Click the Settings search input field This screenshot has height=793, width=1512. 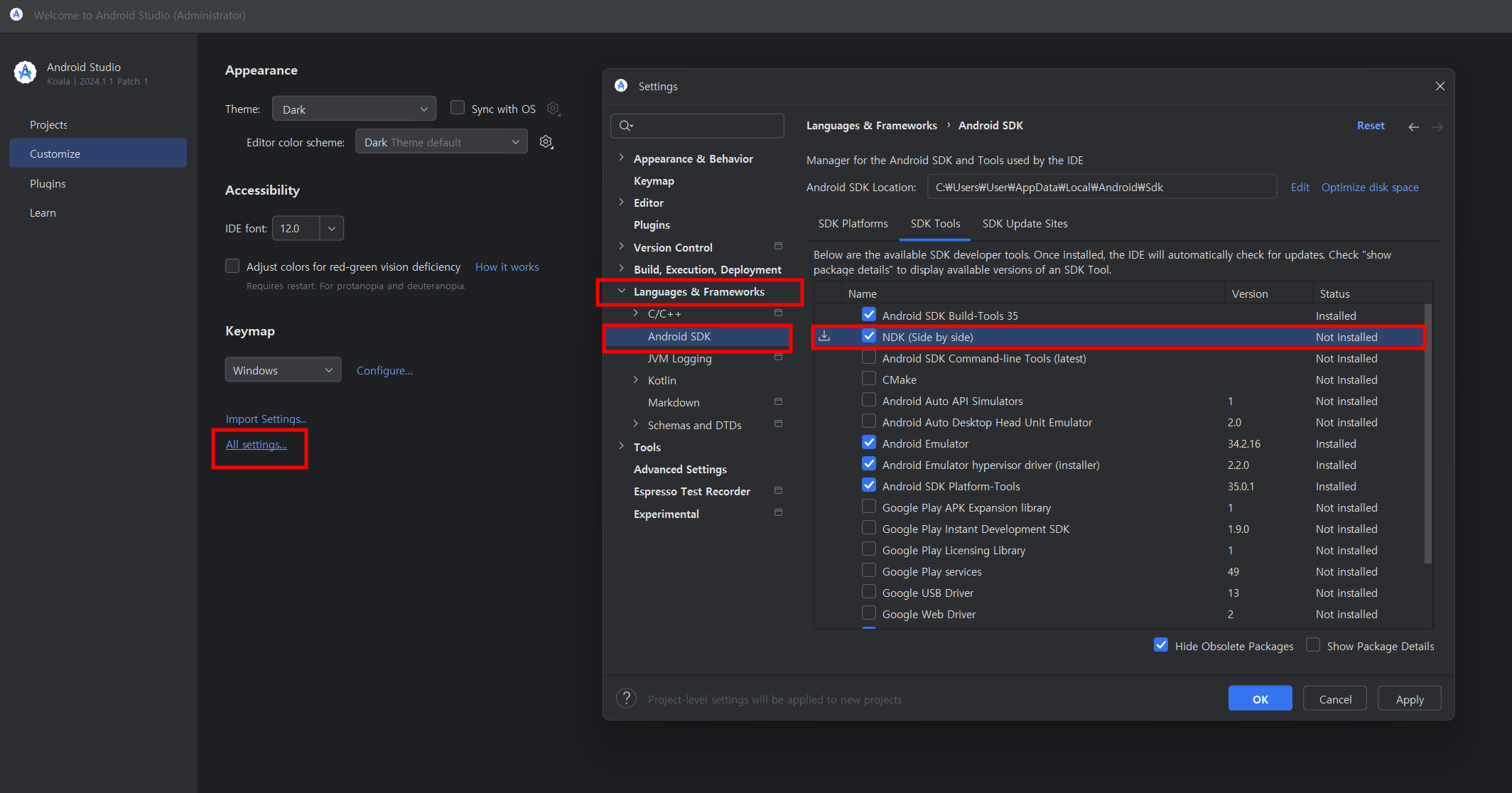[x=697, y=126]
